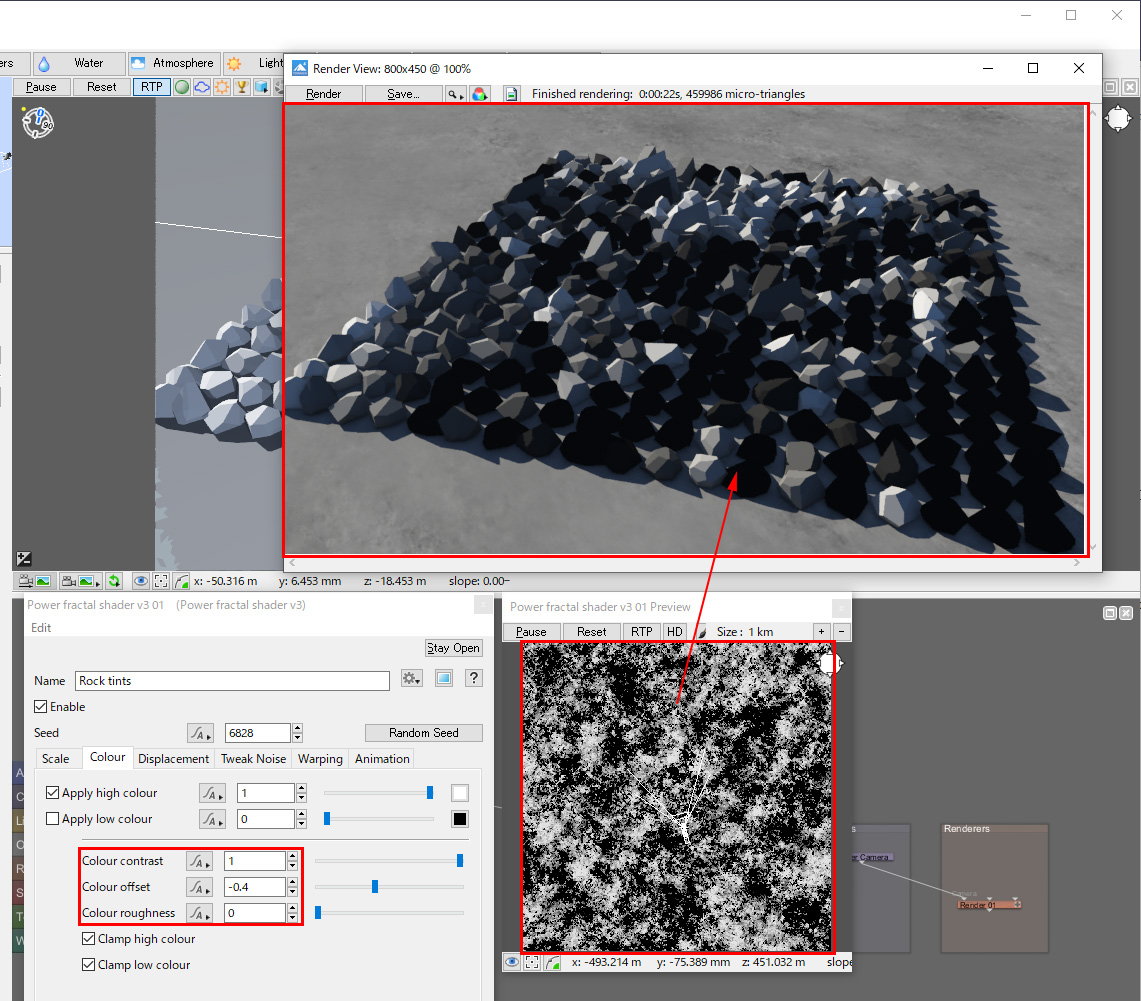This screenshot has height=1001, width=1141.
Task: Open the gear settings dropdown beside Name
Action: point(411,679)
